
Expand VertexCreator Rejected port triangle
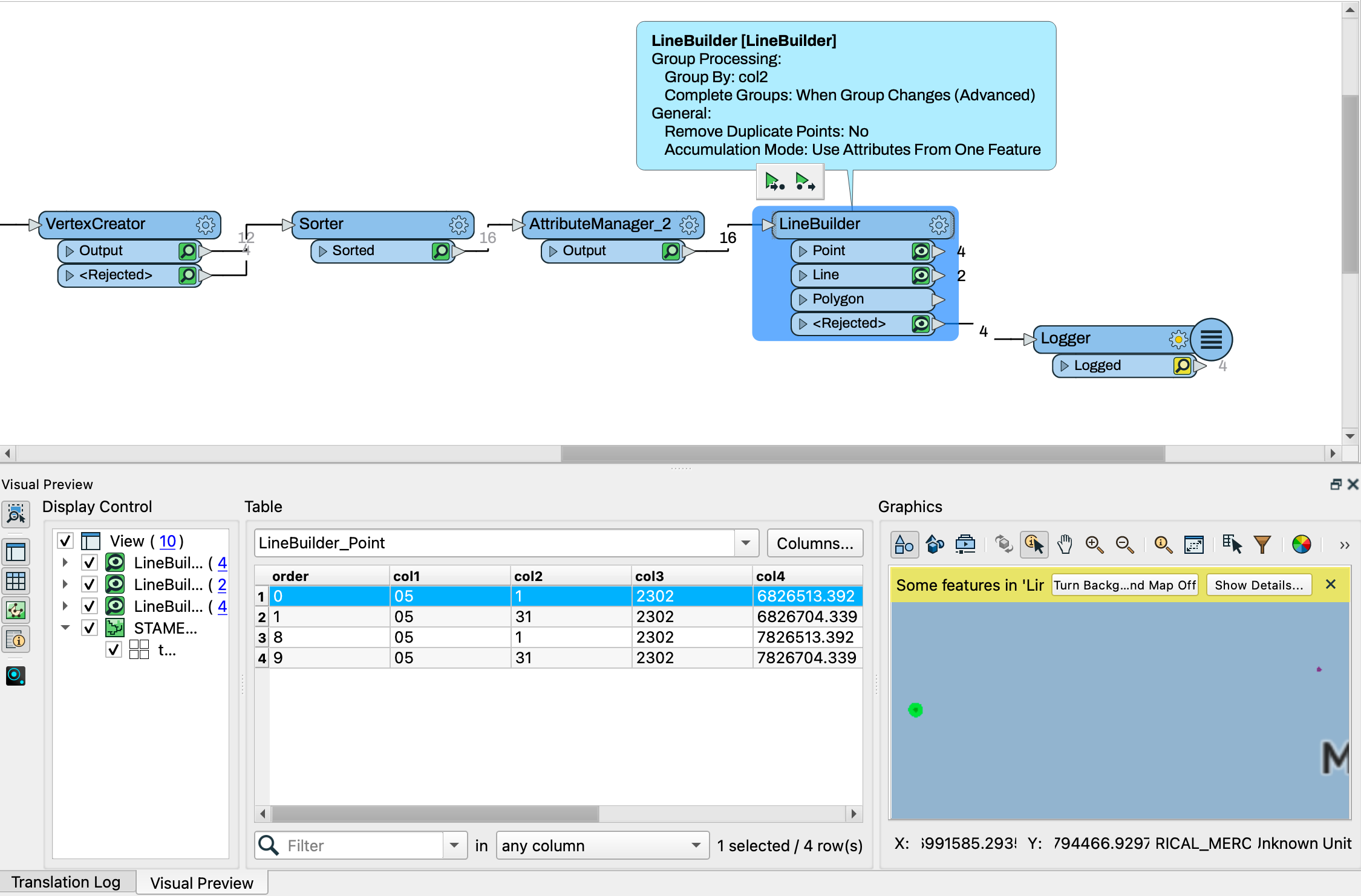(70, 276)
